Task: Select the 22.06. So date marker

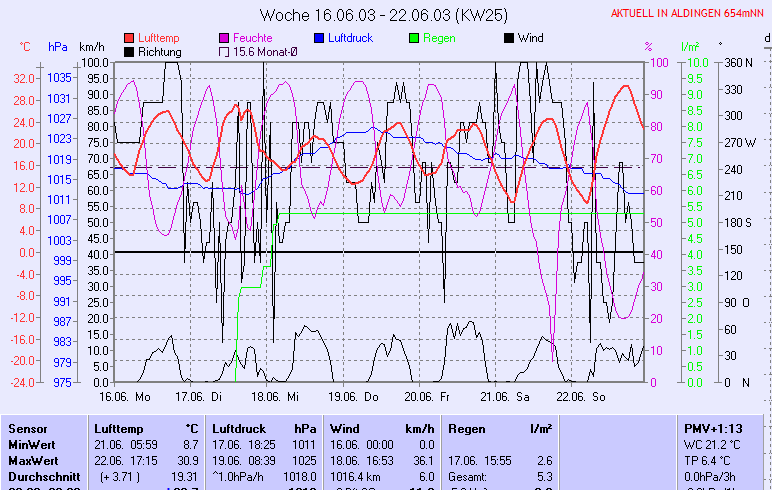Action: point(581,396)
